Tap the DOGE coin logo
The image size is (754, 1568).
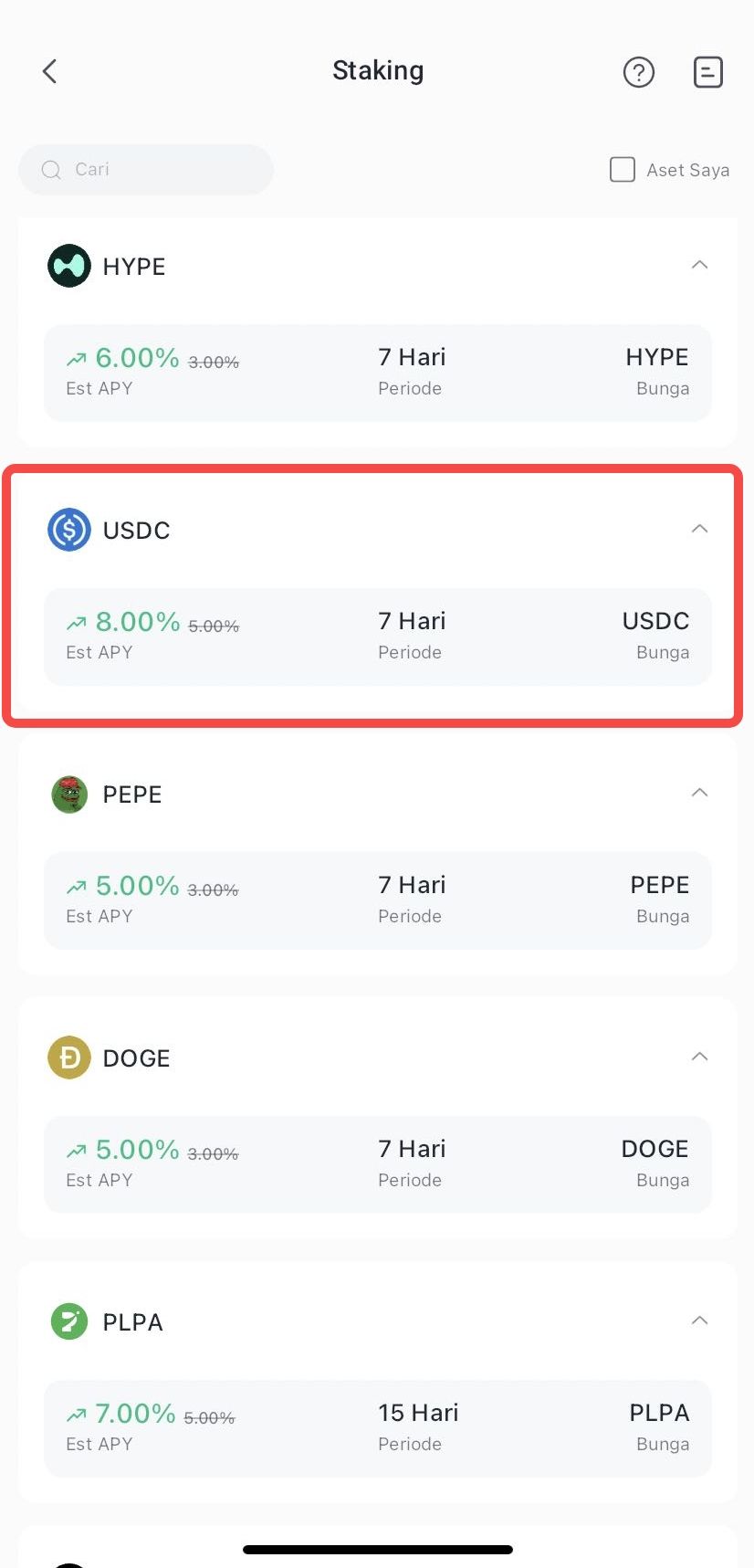click(69, 1058)
